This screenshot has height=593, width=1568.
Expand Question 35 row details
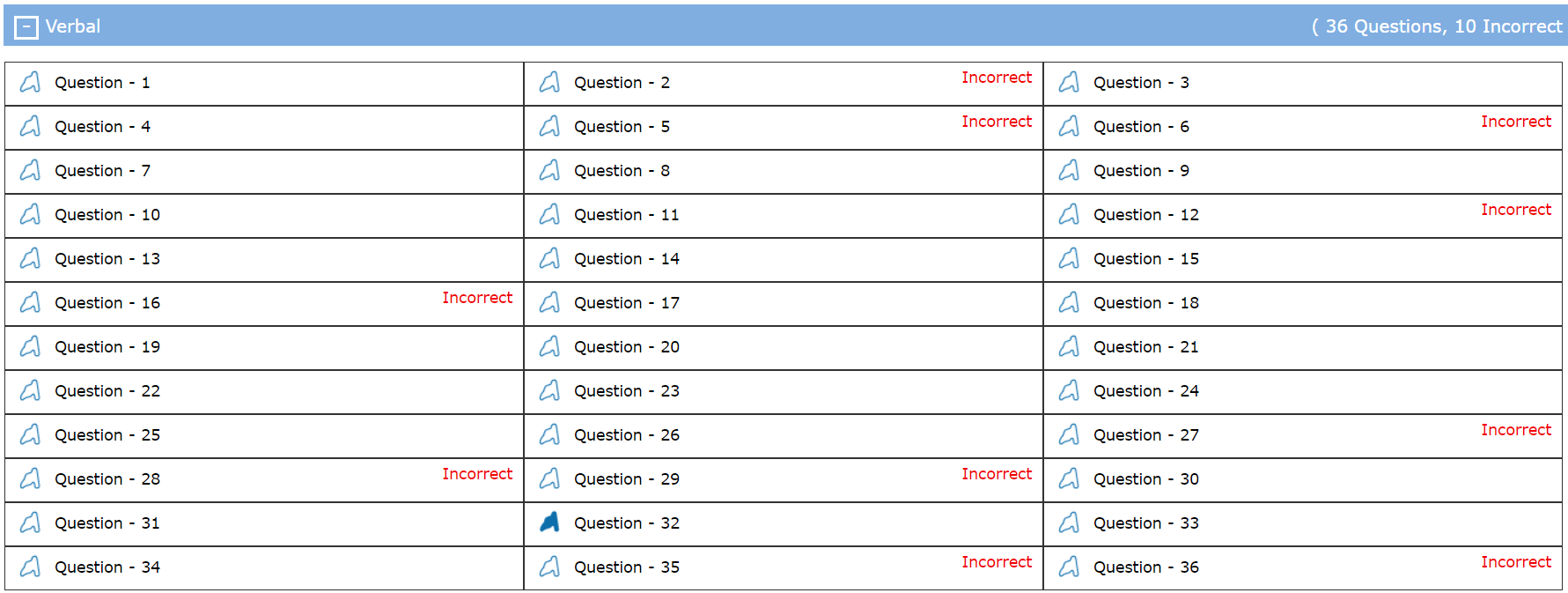(x=626, y=567)
